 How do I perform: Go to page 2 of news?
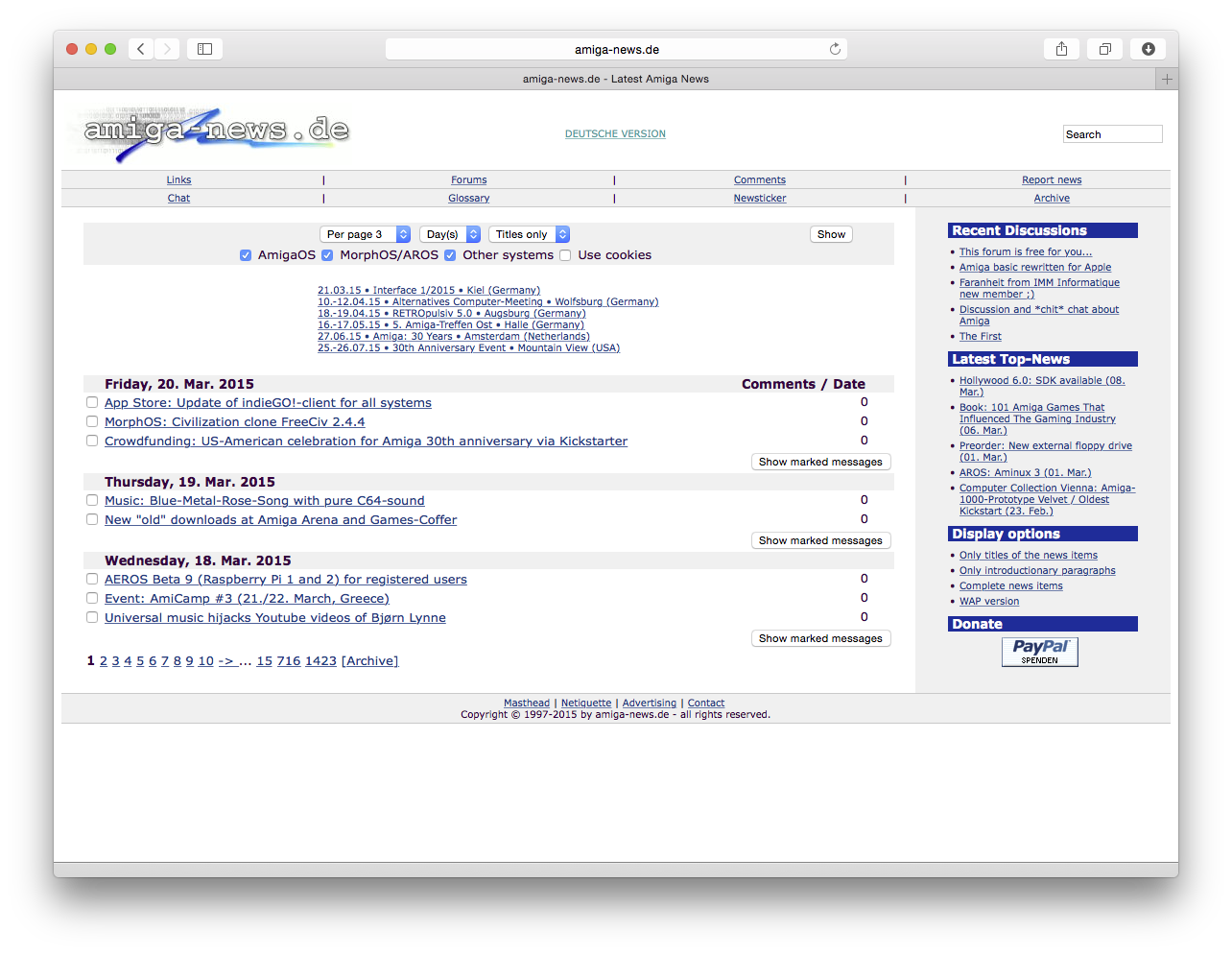coord(104,661)
